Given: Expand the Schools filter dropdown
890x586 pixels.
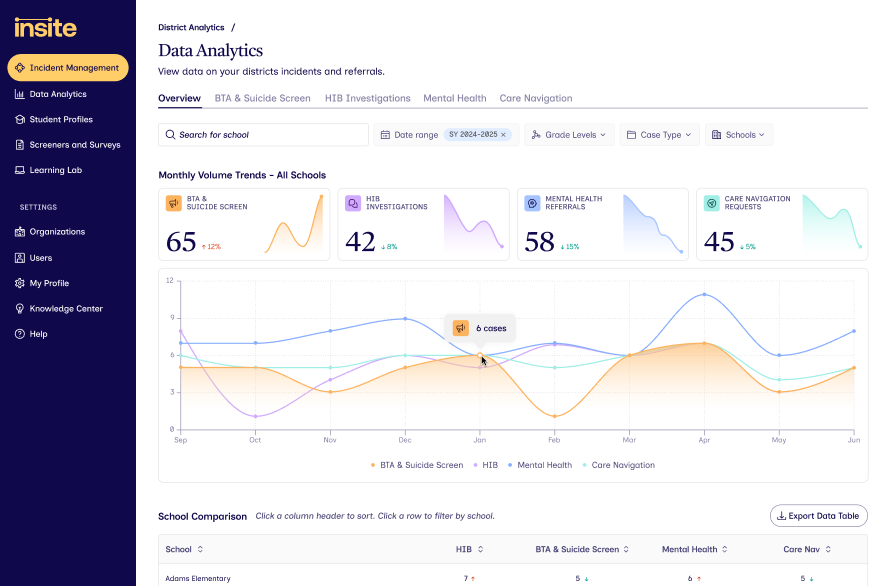Looking at the screenshot, I should [739, 135].
